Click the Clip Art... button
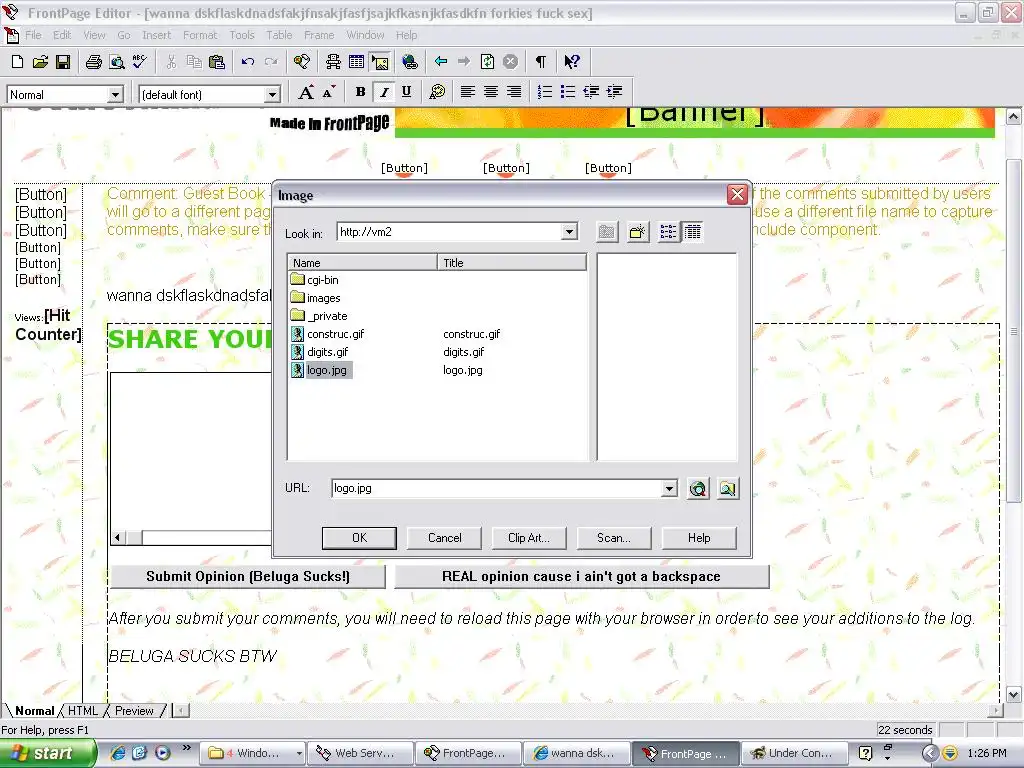 [529, 538]
